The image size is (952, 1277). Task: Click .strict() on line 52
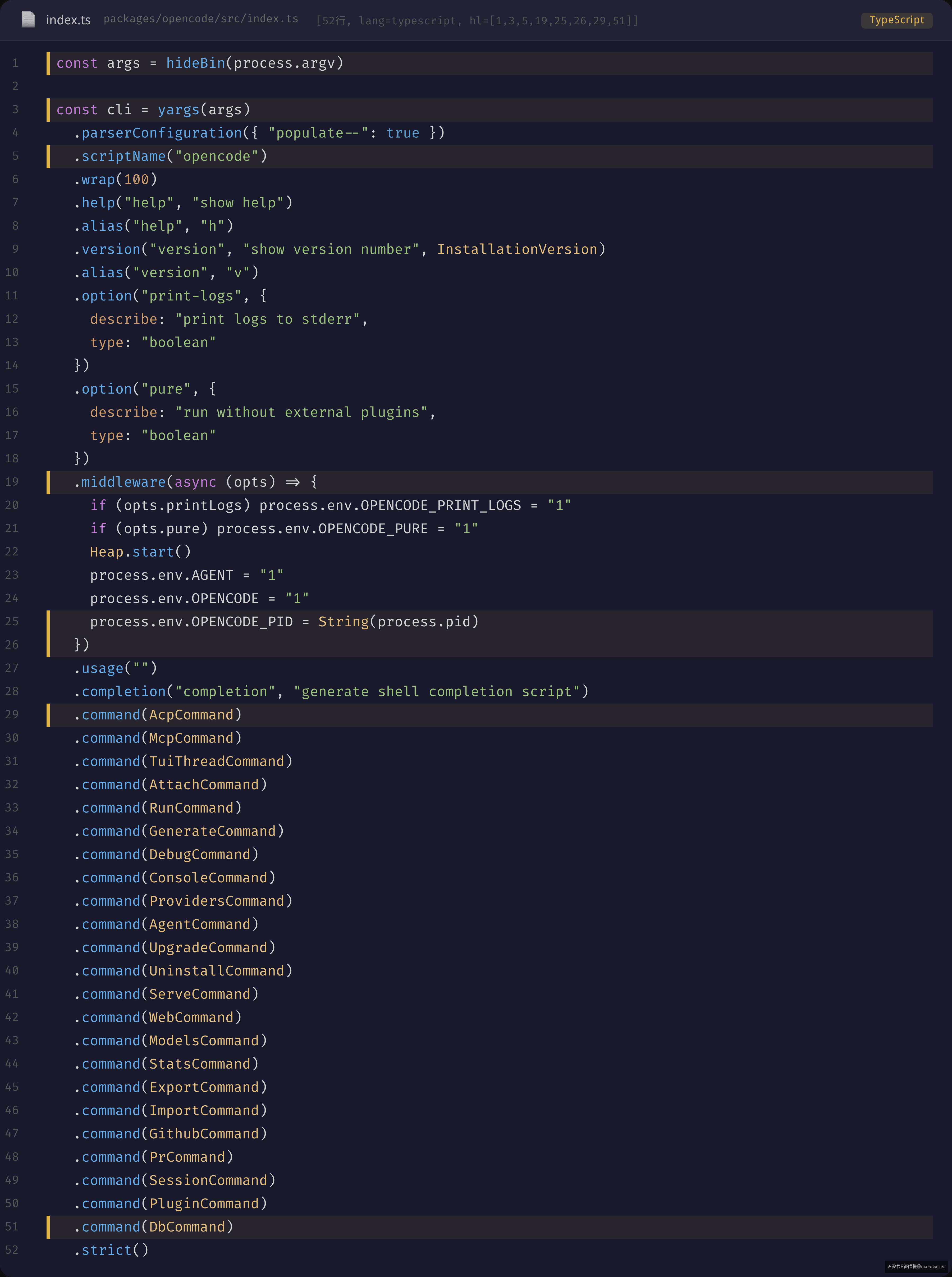pos(111,1251)
